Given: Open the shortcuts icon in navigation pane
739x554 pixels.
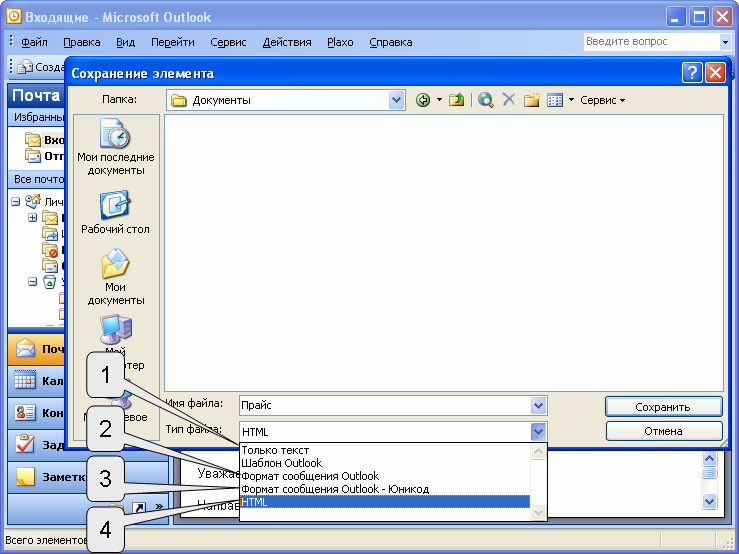Looking at the screenshot, I should [x=139, y=507].
